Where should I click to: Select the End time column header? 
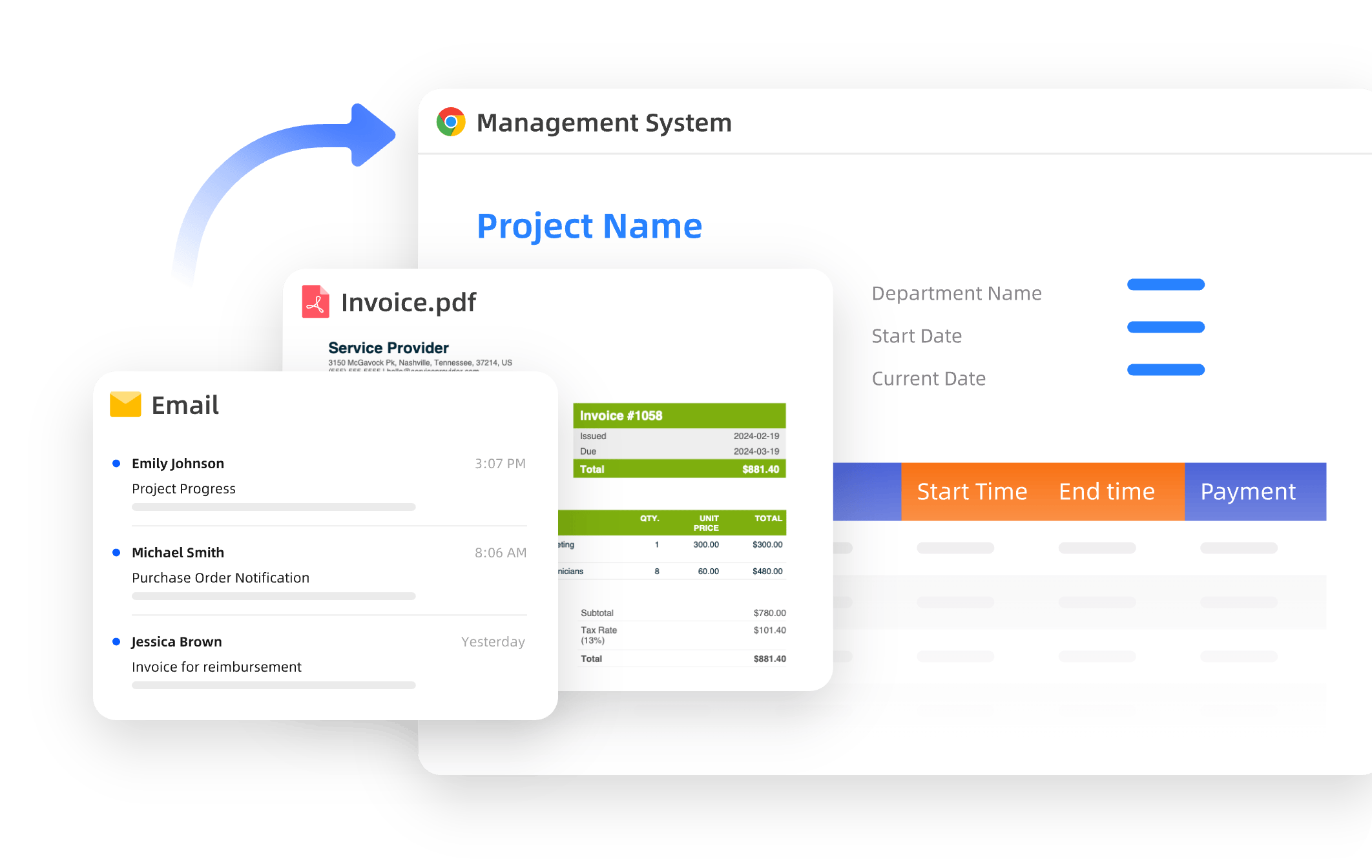point(1106,491)
